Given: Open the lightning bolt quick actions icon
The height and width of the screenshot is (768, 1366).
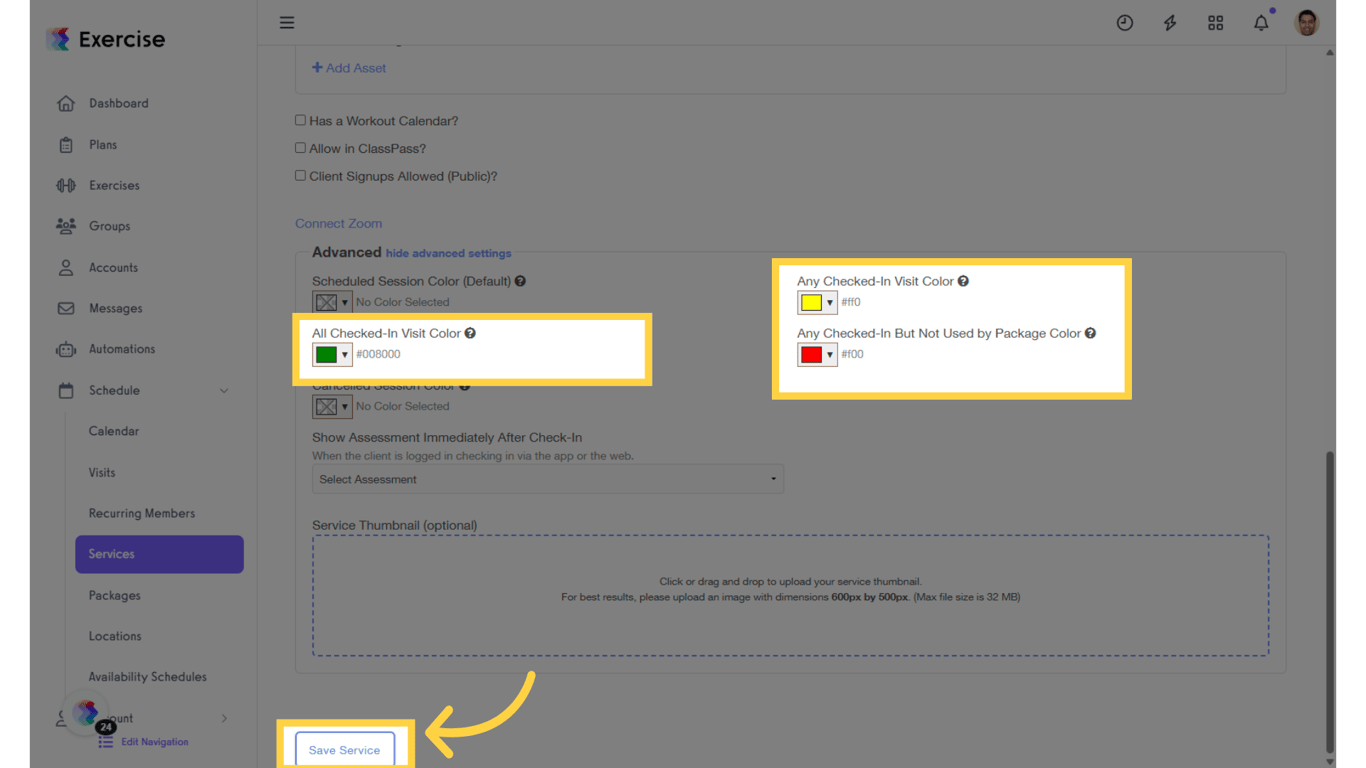Looking at the screenshot, I should 1170,23.
